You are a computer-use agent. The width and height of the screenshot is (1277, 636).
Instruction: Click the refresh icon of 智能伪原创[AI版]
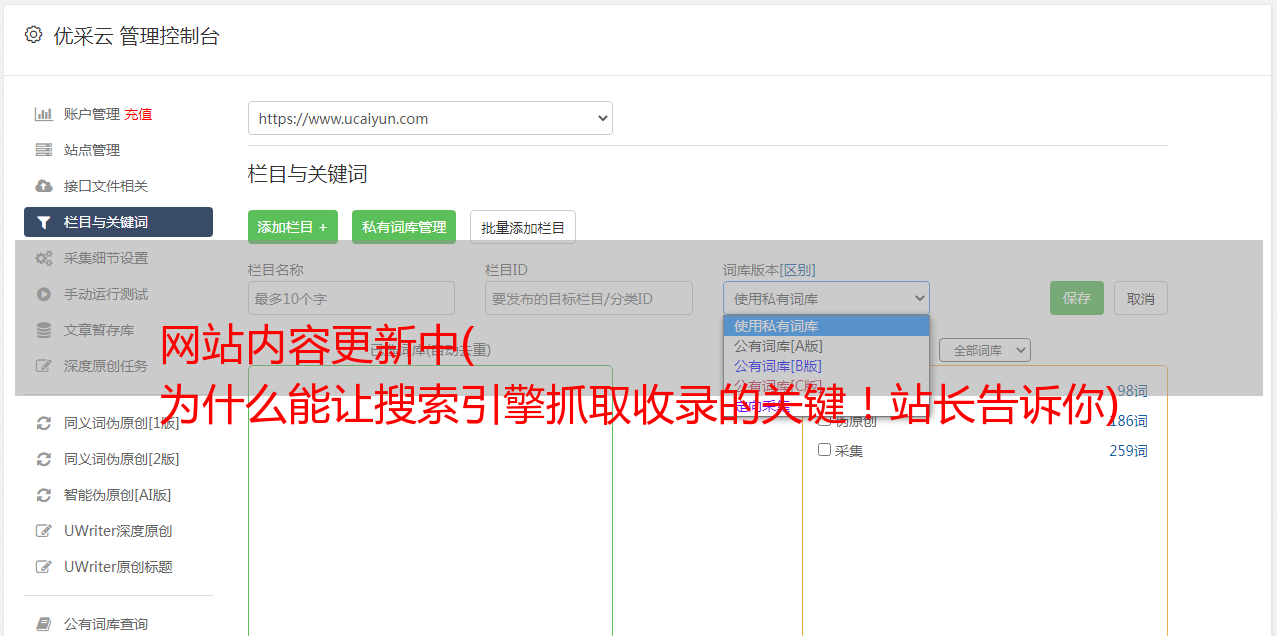(44, 495)
